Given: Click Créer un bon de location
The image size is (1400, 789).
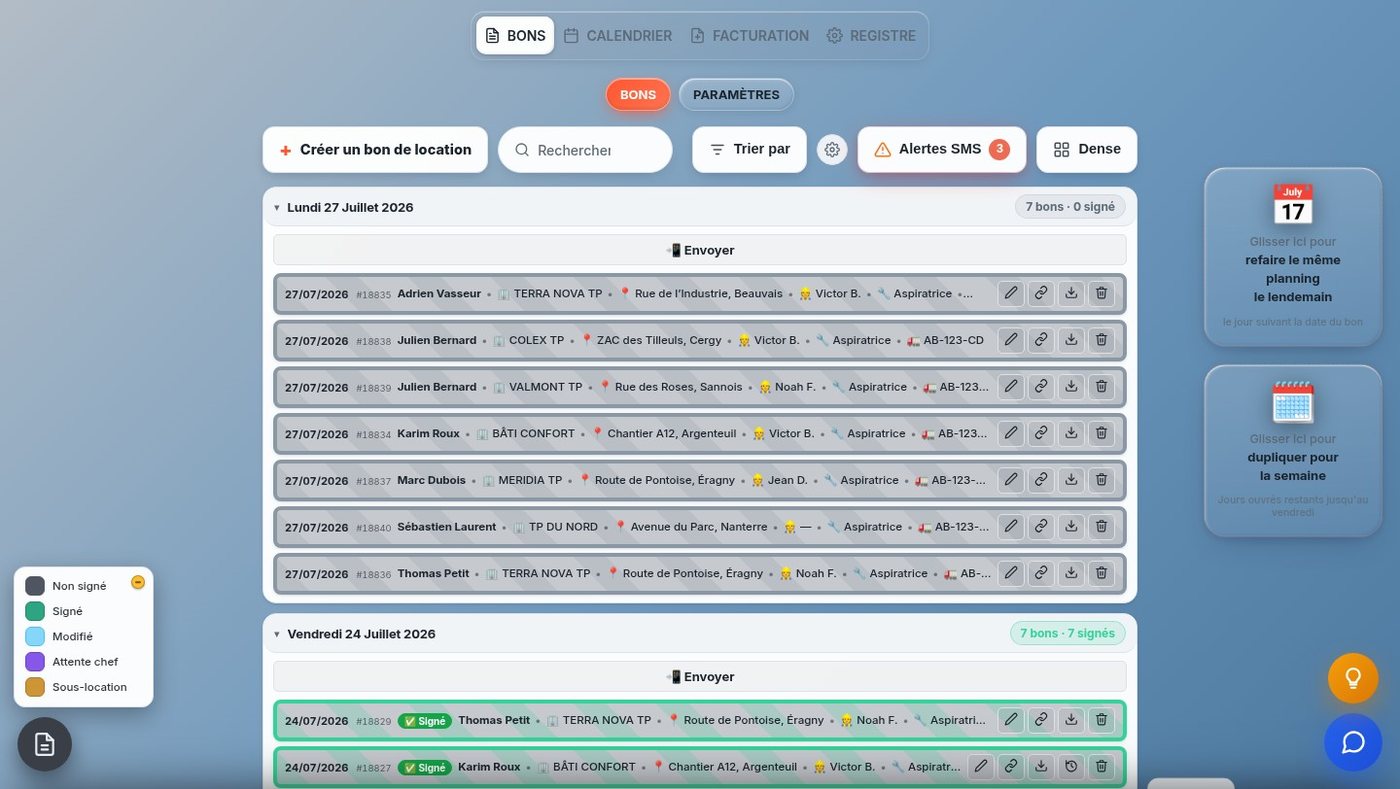Looking at the screenshot, I should [375, 149].
